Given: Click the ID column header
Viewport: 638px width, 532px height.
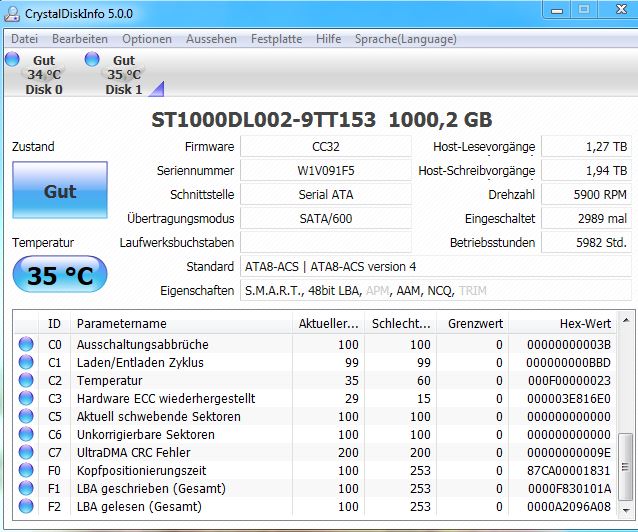Looking at the screenshot, I should (54, 323).
